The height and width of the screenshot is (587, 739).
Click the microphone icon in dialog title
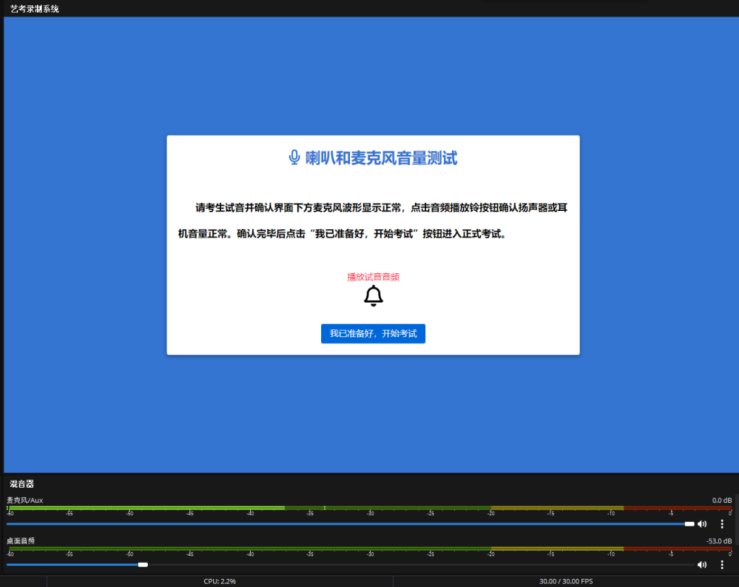point(294,157)
